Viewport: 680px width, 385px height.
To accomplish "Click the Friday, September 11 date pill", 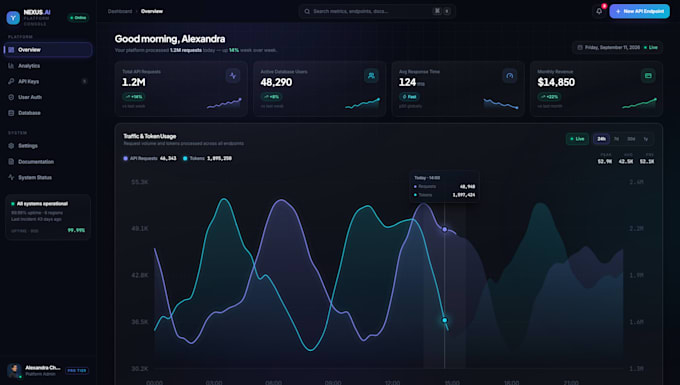I will (x=618, y=47).
